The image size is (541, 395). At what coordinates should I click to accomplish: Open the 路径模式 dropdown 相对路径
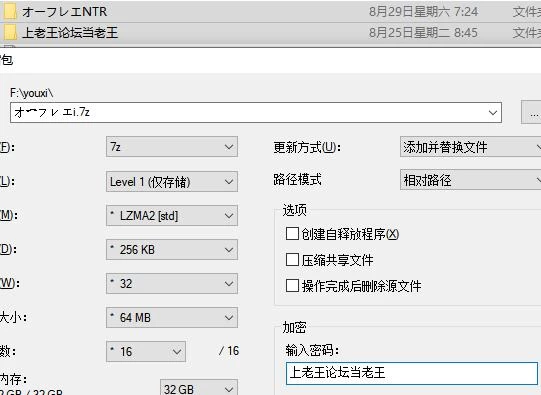[x=471, y=179]
